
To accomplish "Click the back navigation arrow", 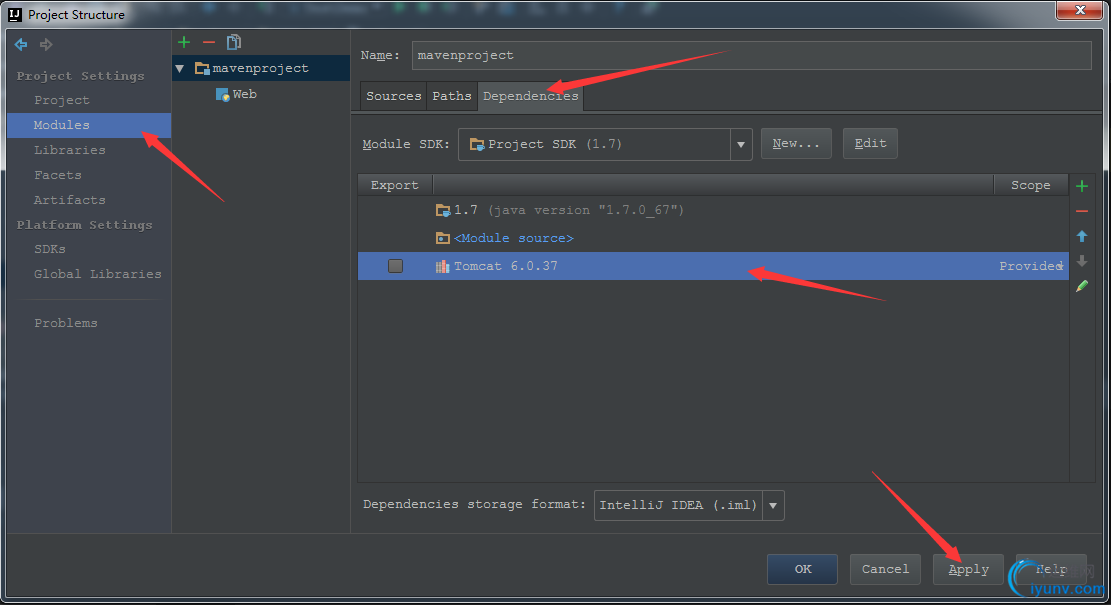I will (21, 45).
